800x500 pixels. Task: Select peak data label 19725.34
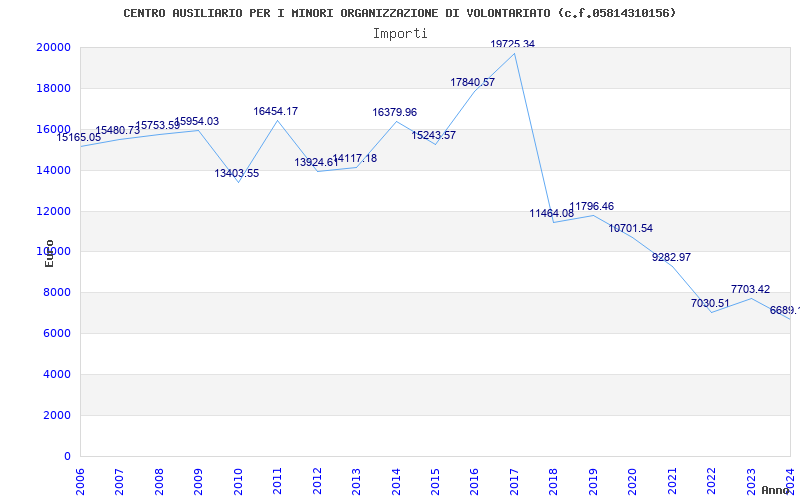(x=513, y=44)
